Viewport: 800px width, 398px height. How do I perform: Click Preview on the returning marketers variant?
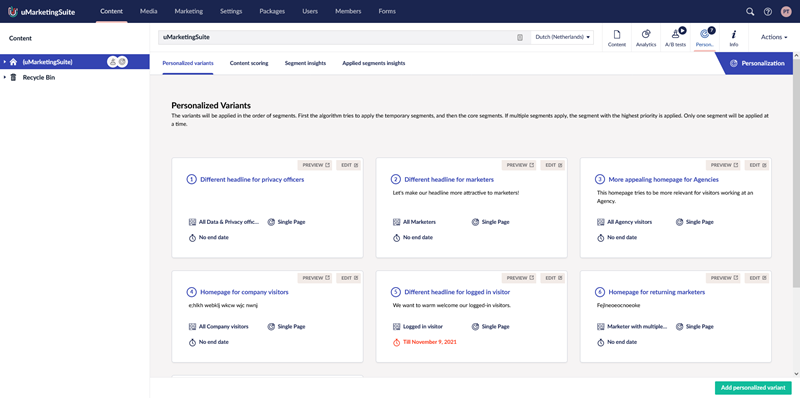723,278
